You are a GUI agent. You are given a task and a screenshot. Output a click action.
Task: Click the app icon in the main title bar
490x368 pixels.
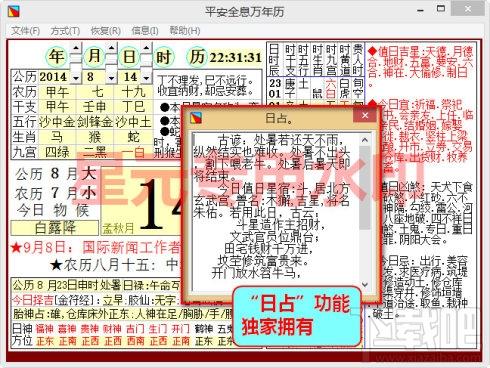click(14, 11)
